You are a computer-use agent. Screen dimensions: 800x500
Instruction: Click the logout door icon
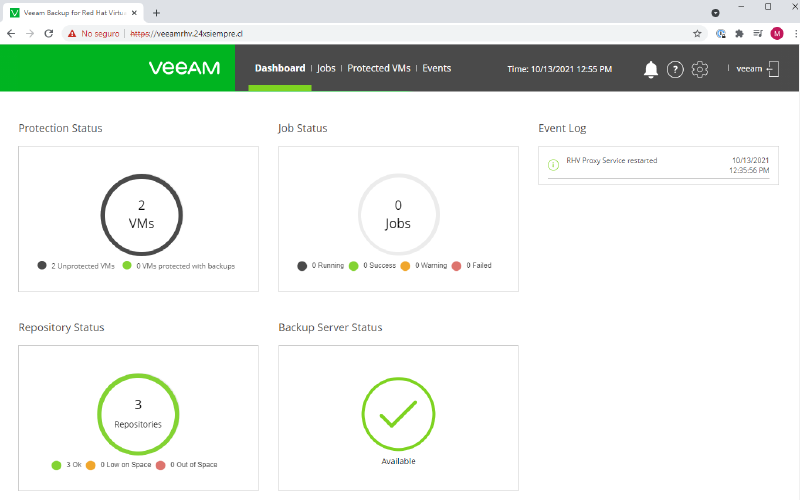pyautogui.click(x=773, y=69)
